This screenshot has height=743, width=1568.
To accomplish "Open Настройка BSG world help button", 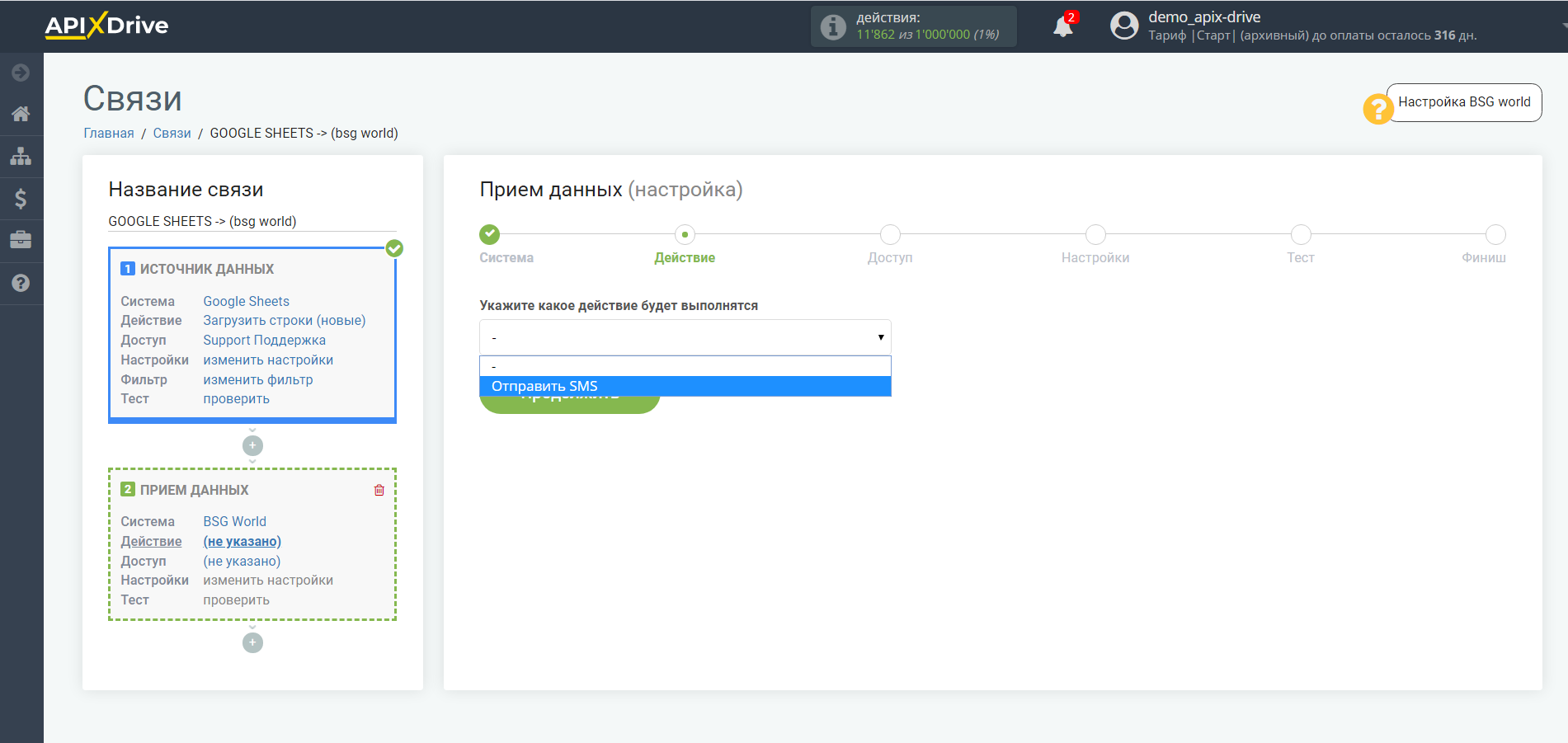I will 1464,102.
